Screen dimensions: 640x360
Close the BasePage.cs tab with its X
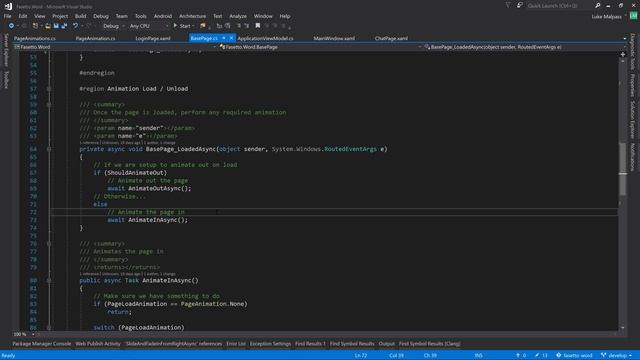click(231, 38)
